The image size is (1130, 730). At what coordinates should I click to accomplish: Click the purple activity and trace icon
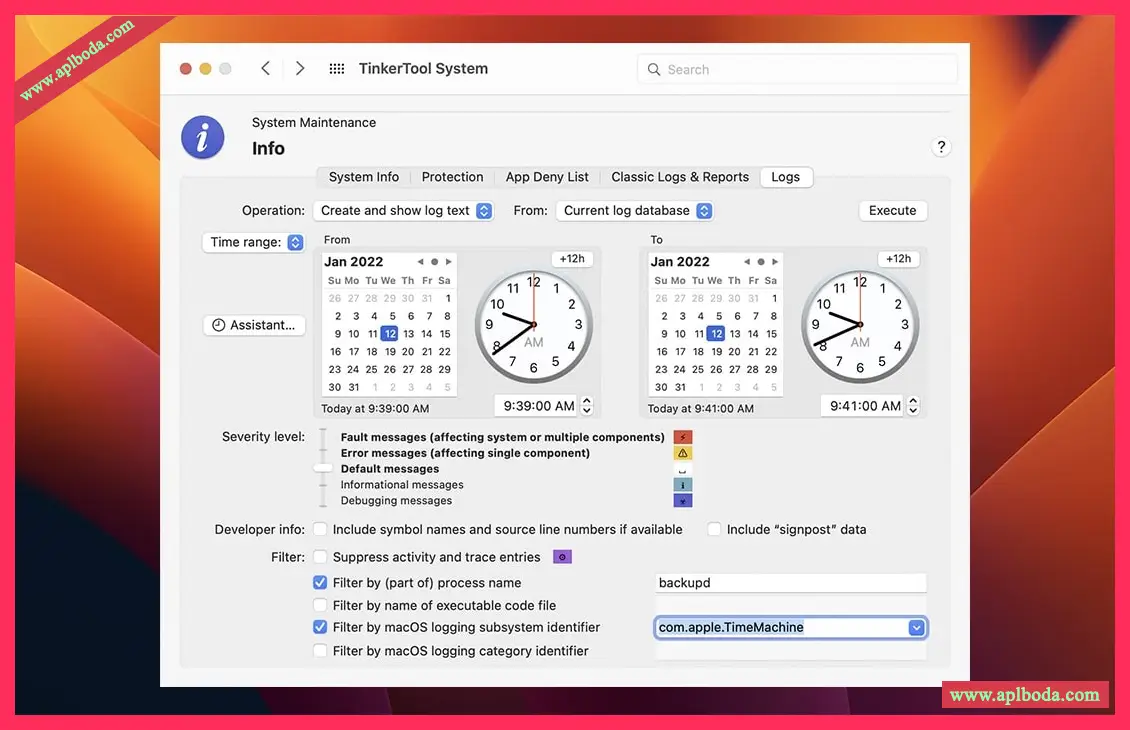562,557
